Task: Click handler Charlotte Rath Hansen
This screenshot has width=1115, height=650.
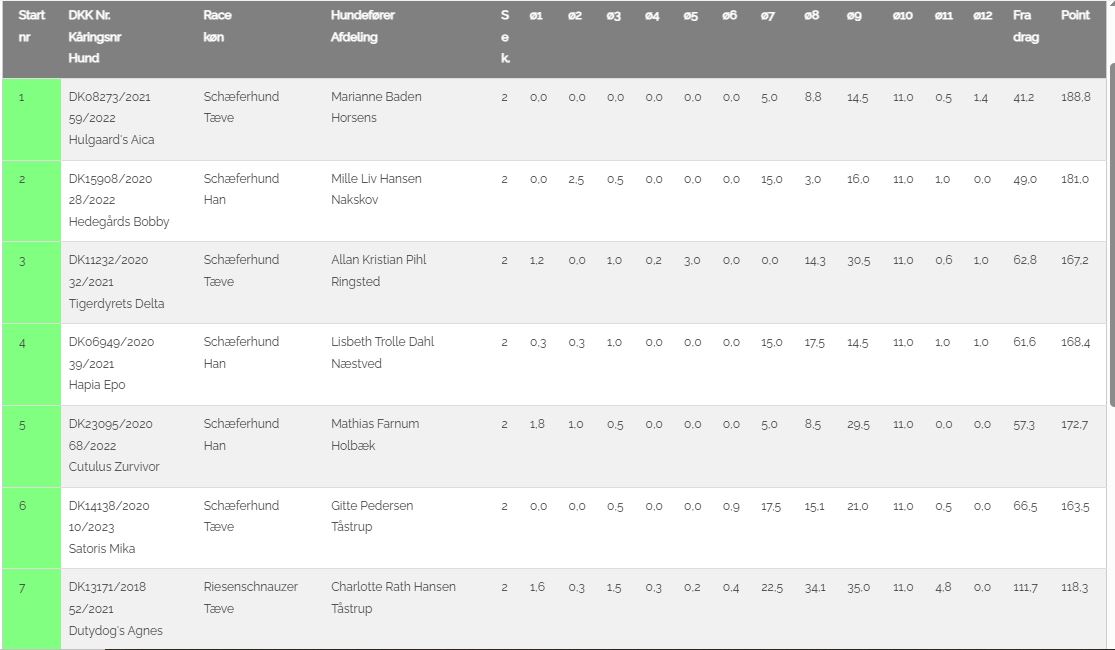Action: pos(393,587)
